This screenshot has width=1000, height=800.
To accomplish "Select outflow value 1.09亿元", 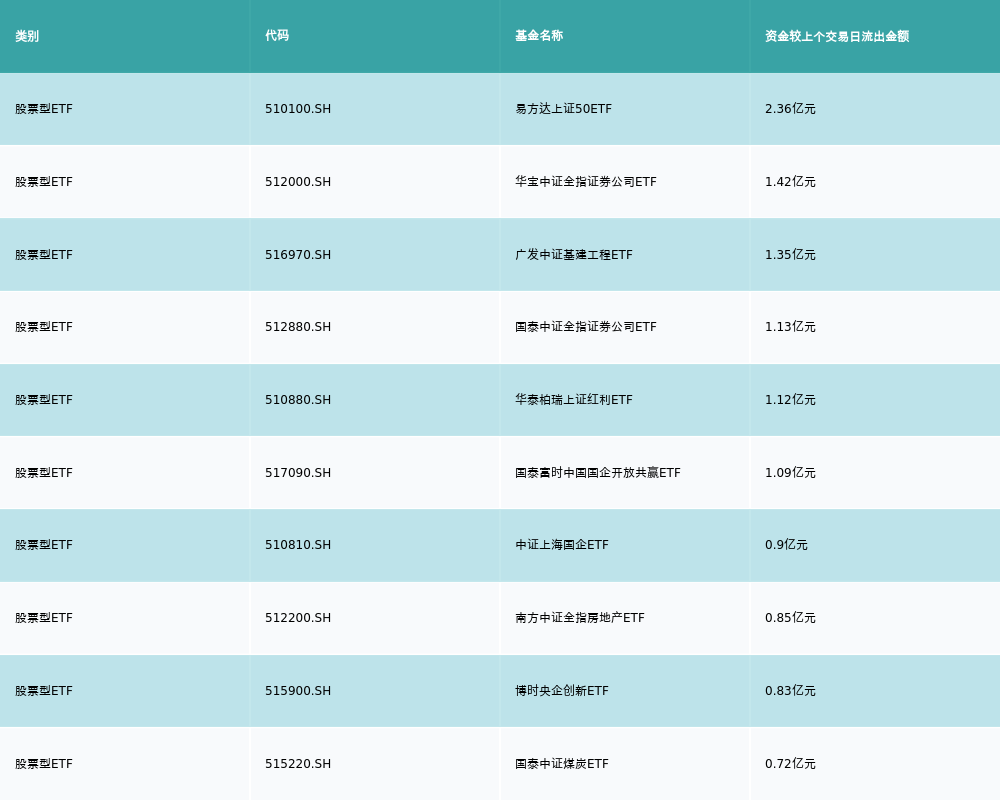I will click(x=790, y=473).
